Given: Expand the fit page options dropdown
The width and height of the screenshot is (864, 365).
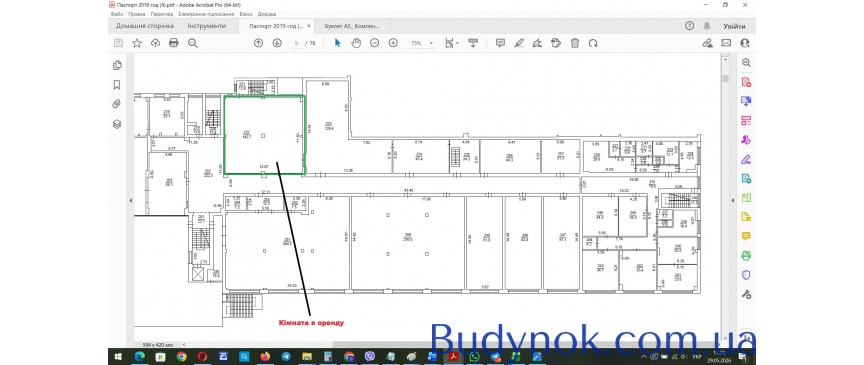Looking at the screenshot, I should pos(457,44).
